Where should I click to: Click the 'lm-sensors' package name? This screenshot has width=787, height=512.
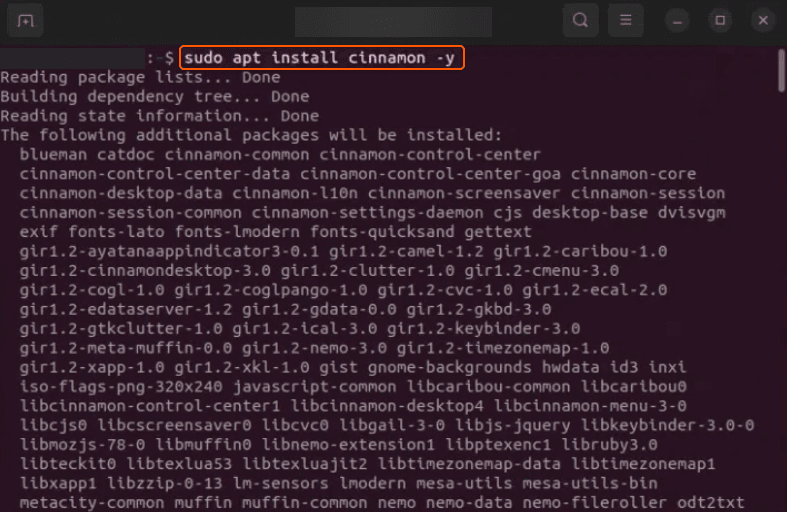coord(281,483)
